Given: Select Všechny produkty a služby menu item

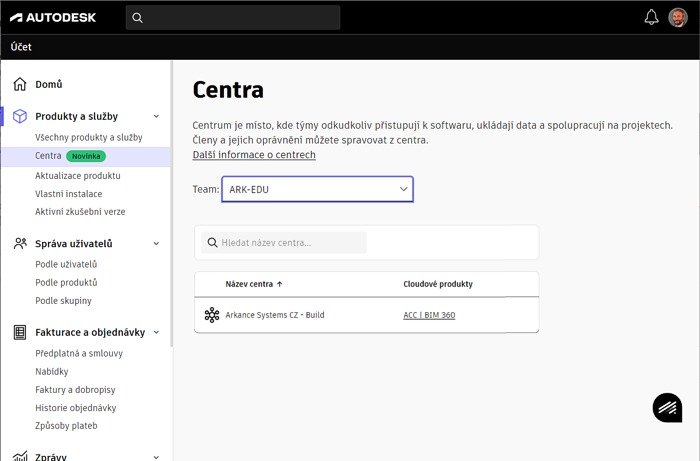Looking at the screenshot, I should pyautogui.click(x=89, y=137).
